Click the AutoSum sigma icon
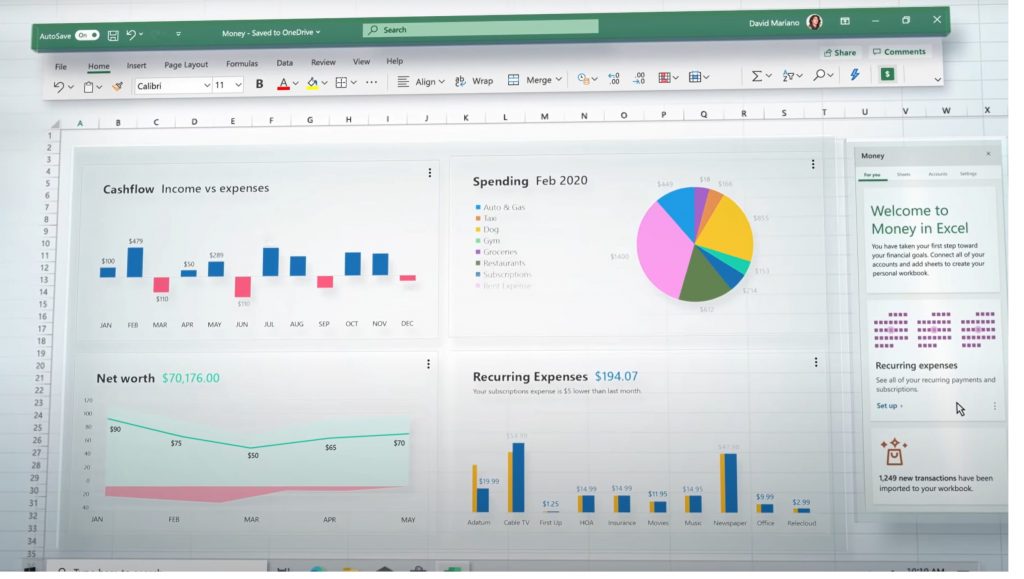Viewport: 1024px width, 579px height. click(757, 76)
